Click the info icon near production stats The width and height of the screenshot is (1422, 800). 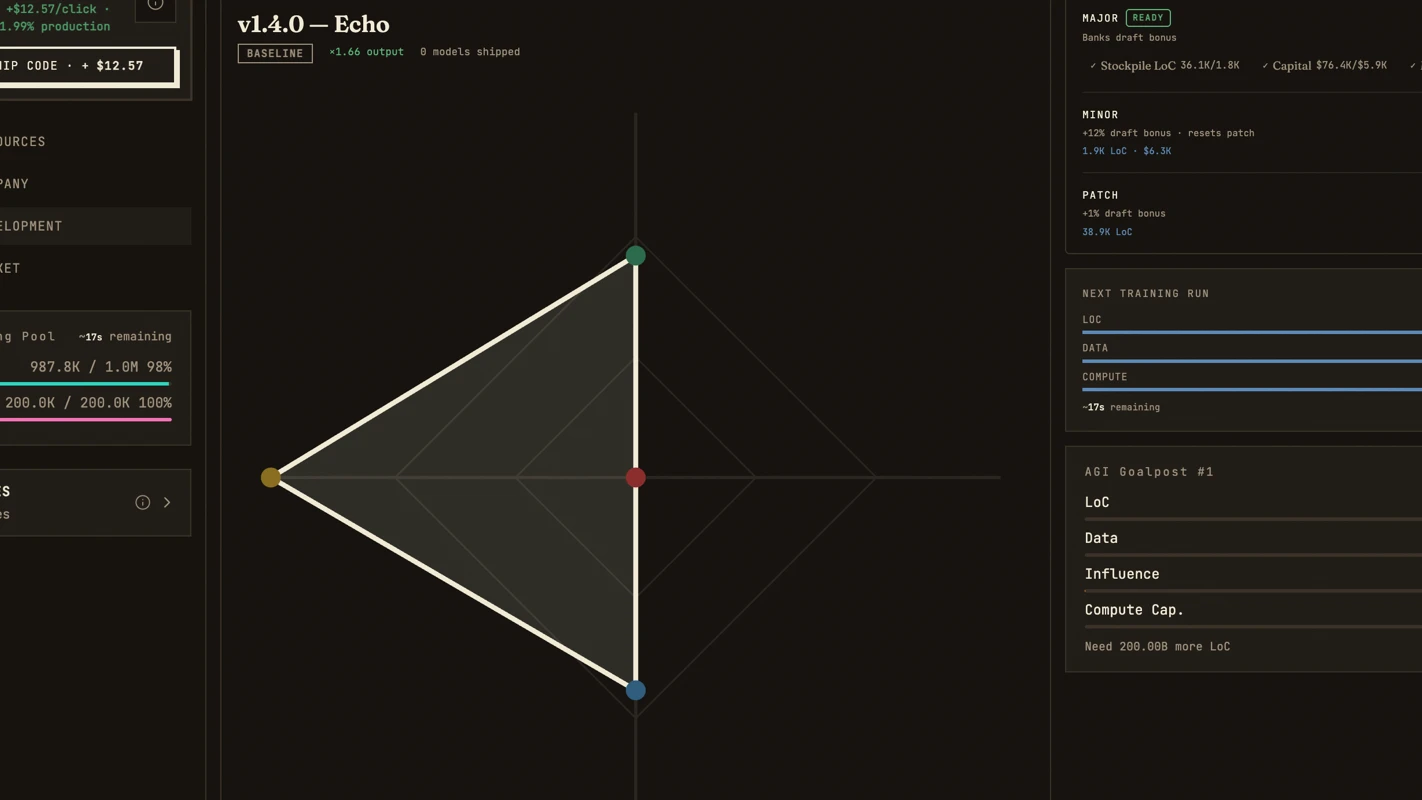pyautogui.click(x=155, y=6)
